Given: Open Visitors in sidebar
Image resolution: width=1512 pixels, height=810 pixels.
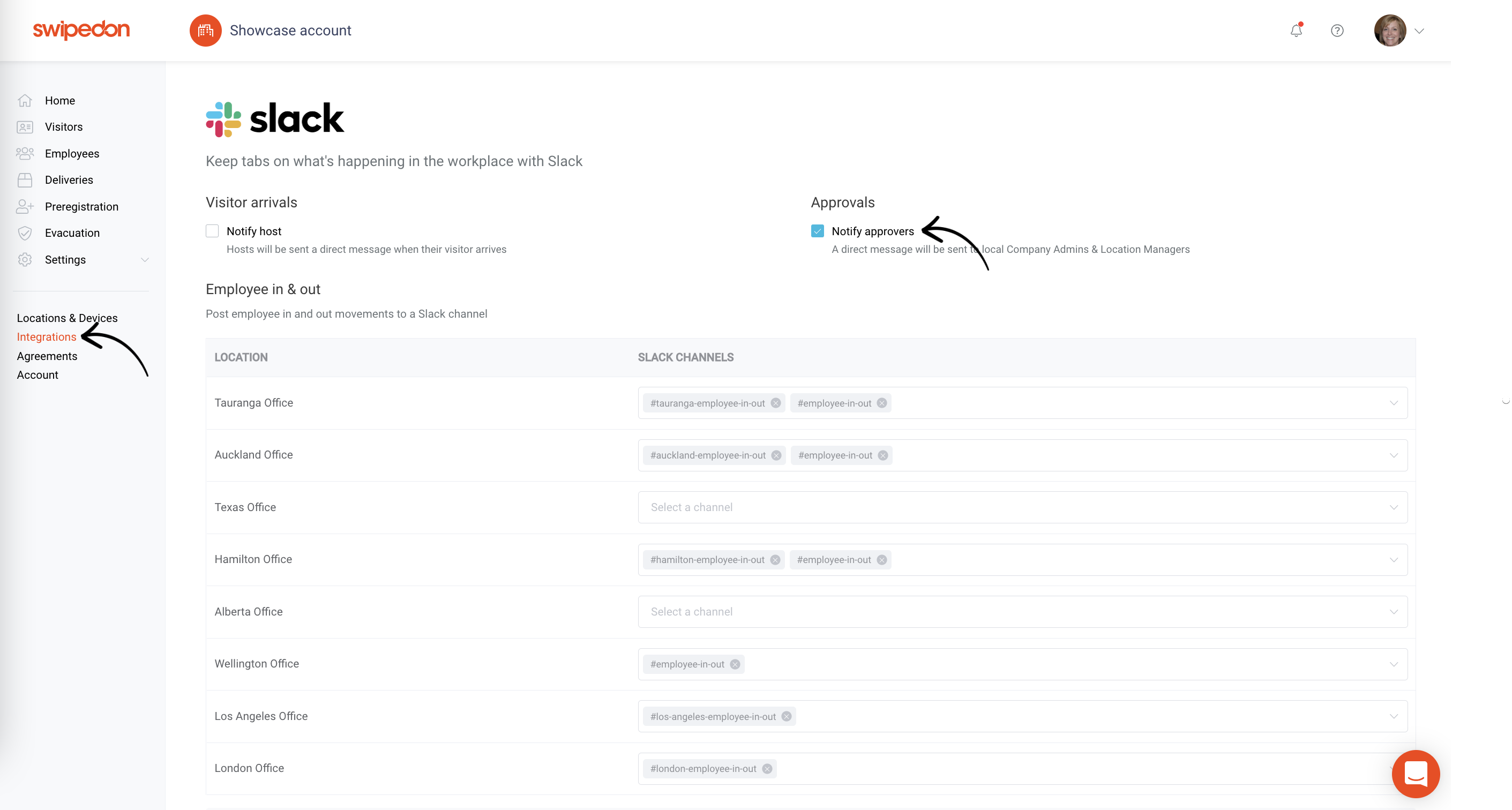Looking at the screenshot, I should [x=64, y=127].
